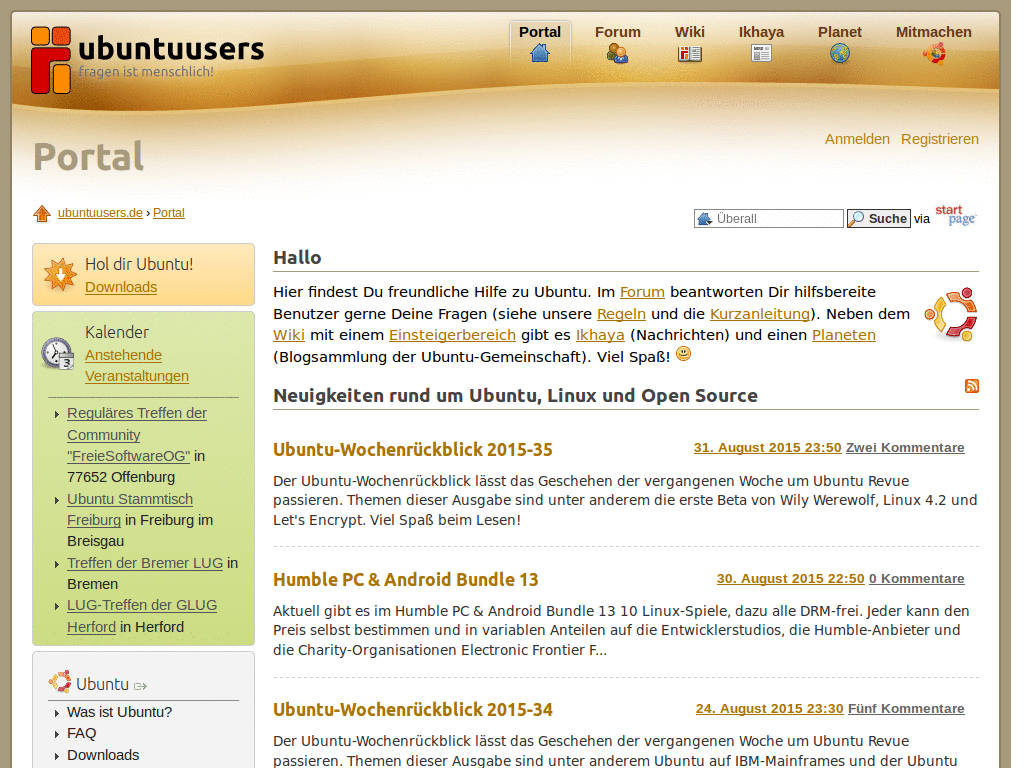Open Ubuntu-Wochenrückblick 2015-34 article

[413, 710]
